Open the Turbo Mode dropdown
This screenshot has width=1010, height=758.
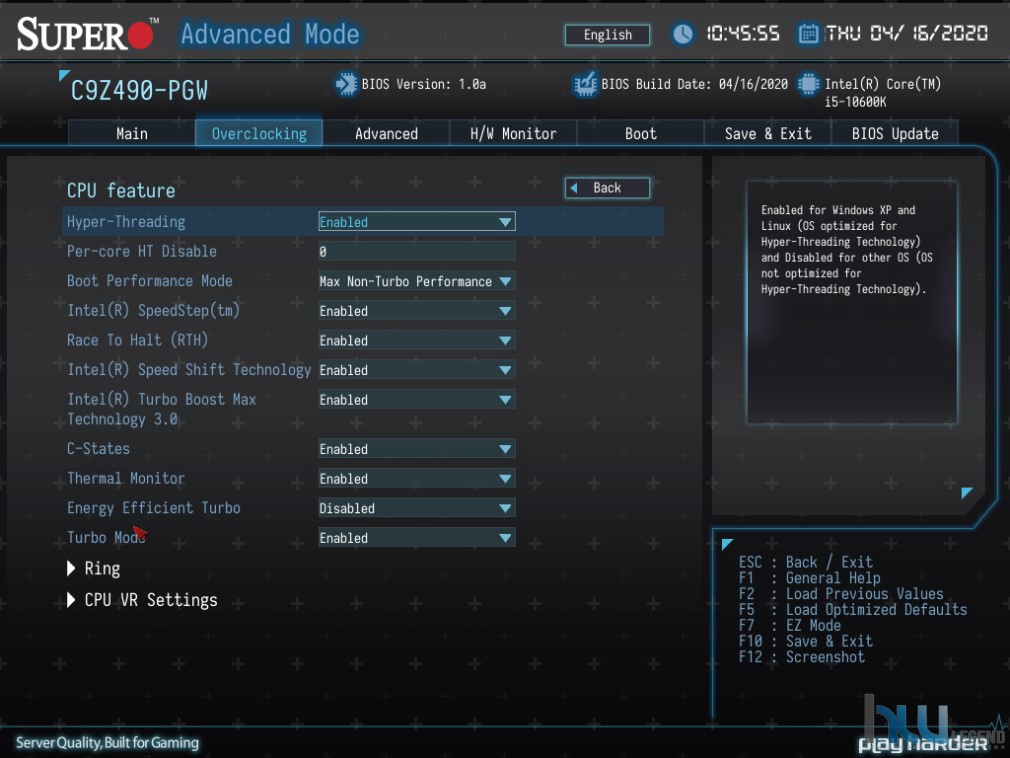coord(417,538)
